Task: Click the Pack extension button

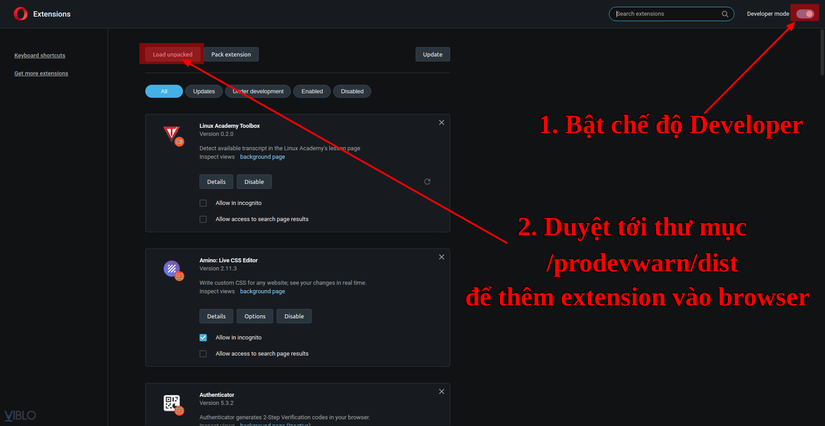Action: (x=231, y=54)
